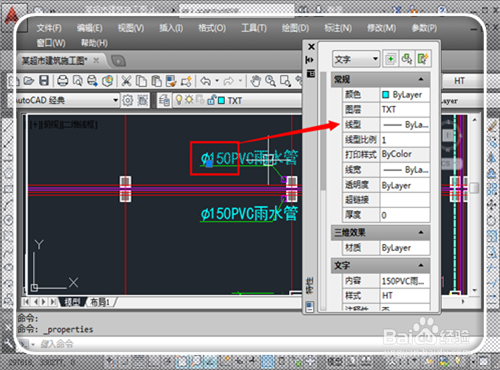Open the 绘图(D) menu
500x370 pixels.
295,28
